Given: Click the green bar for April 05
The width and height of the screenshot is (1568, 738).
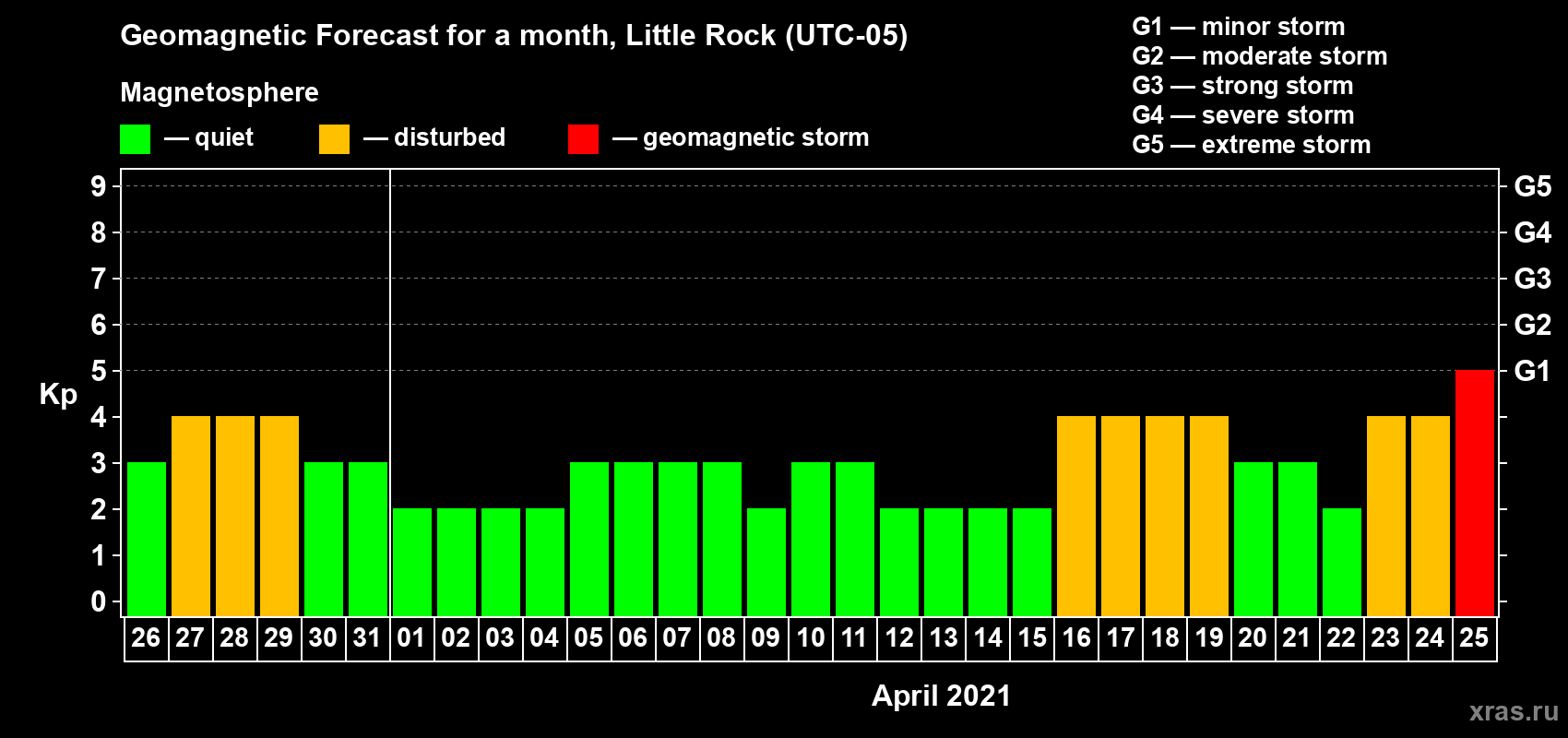Looking at the screenshot, I should (589, 540).
